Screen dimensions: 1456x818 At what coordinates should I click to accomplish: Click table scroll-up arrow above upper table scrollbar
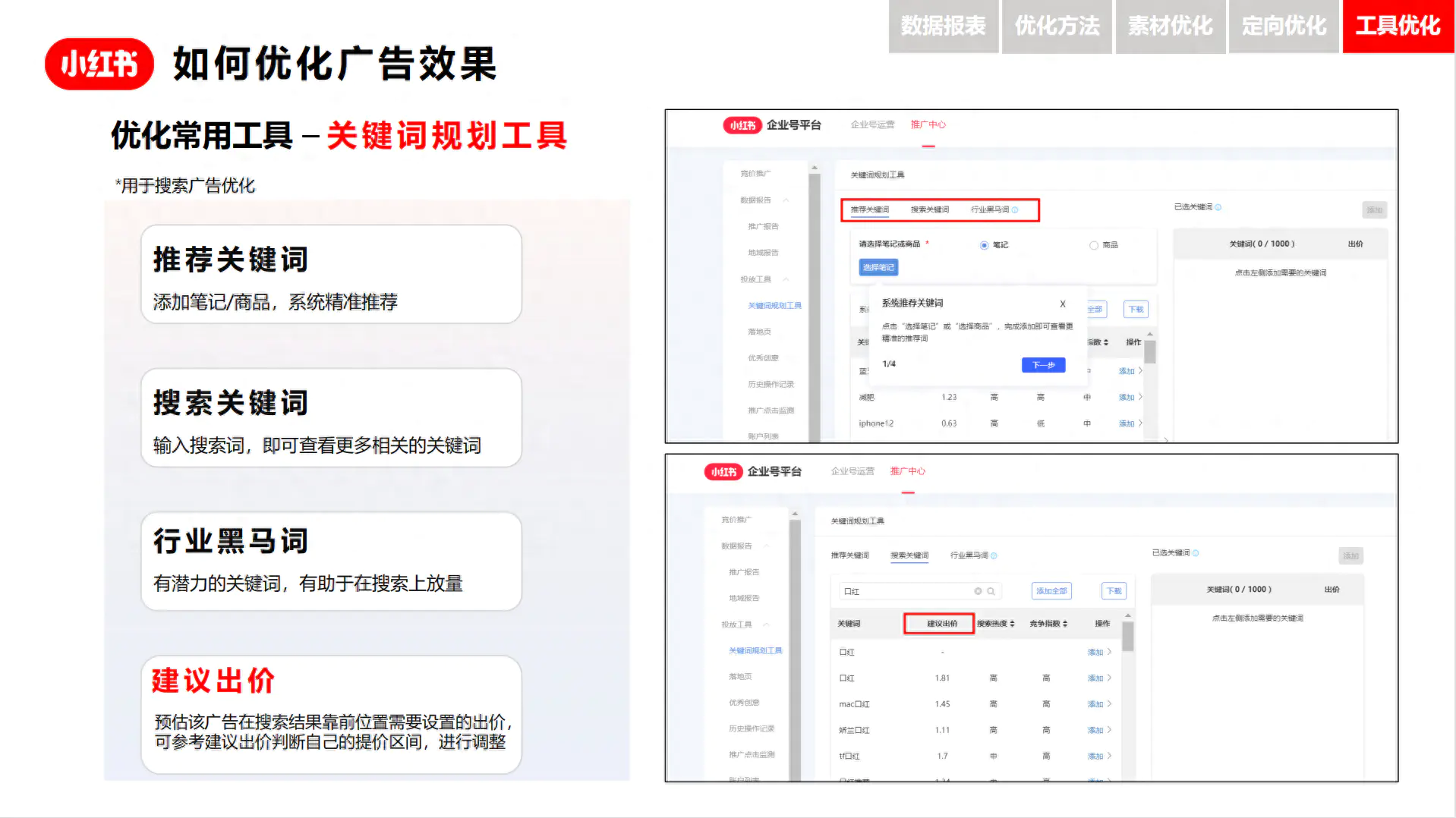tap(1150, 335)
